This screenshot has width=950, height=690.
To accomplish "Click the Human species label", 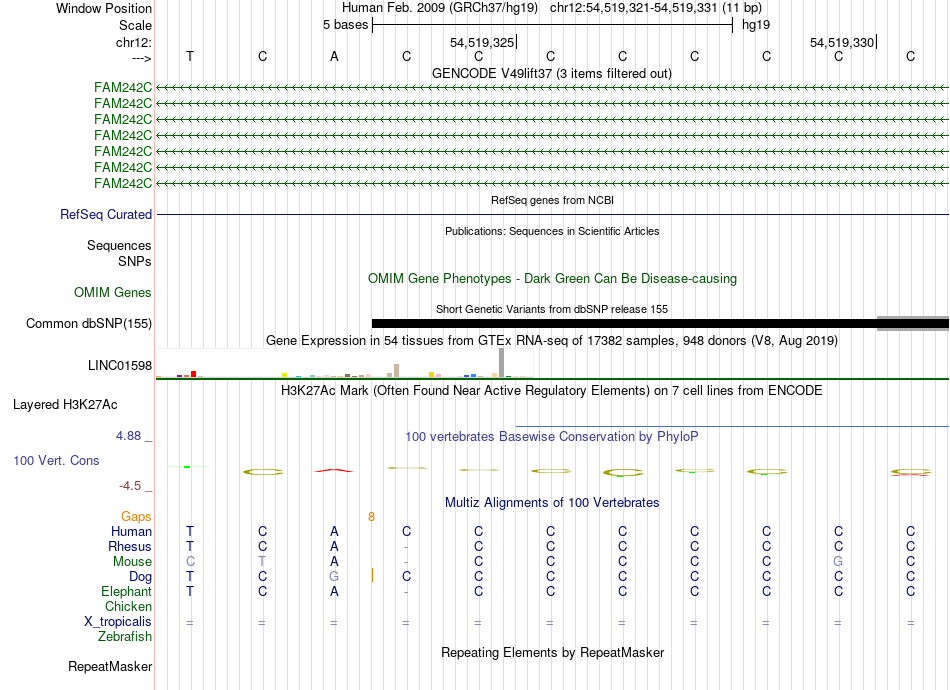I will click(x=131, y=531).
